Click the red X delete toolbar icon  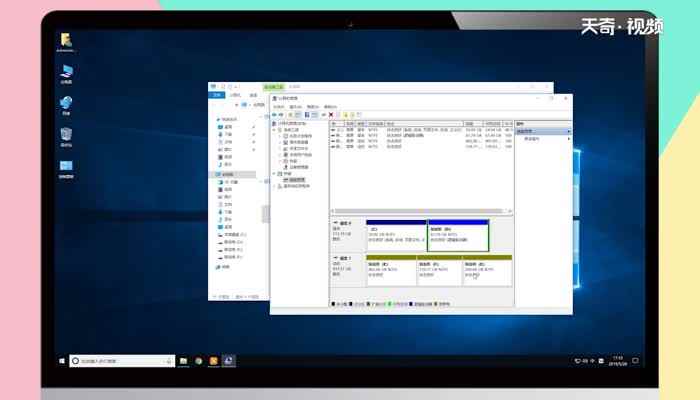click(331, 115)
